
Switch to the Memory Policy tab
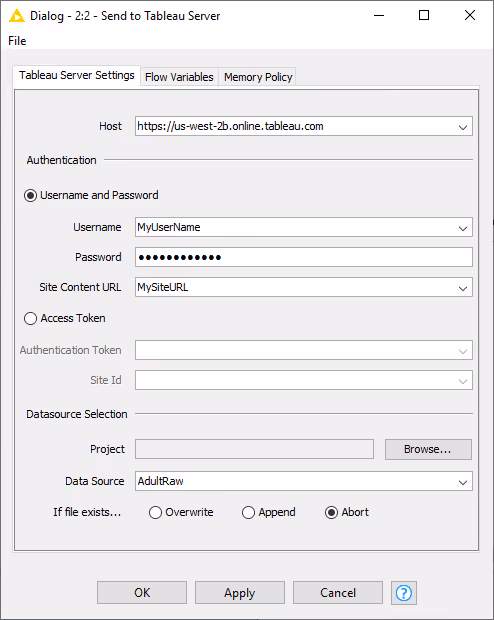(258, 77)
